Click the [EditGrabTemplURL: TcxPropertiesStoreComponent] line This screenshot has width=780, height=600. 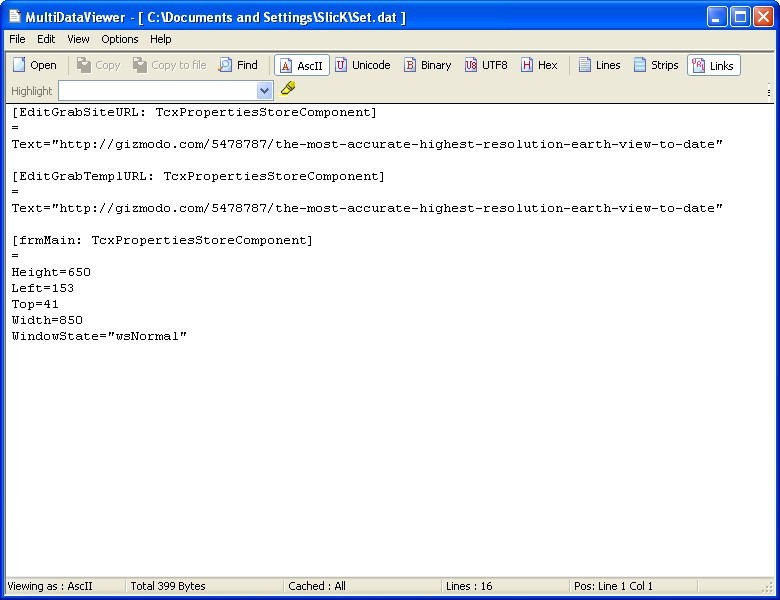(198, 176)
